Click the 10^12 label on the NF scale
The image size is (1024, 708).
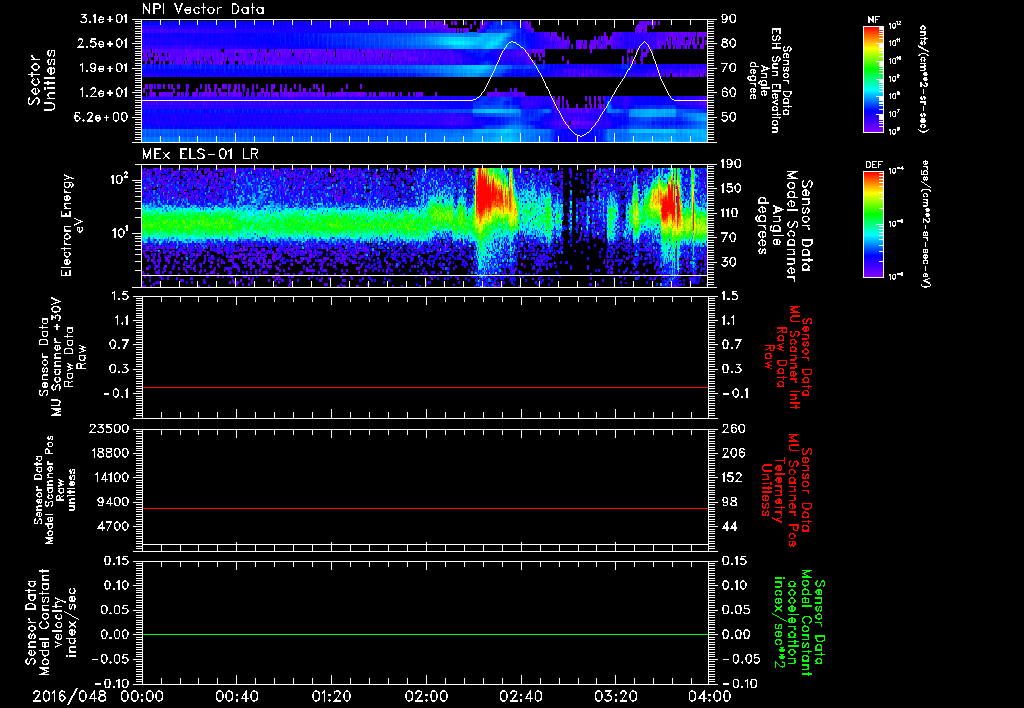coord(895,25)
